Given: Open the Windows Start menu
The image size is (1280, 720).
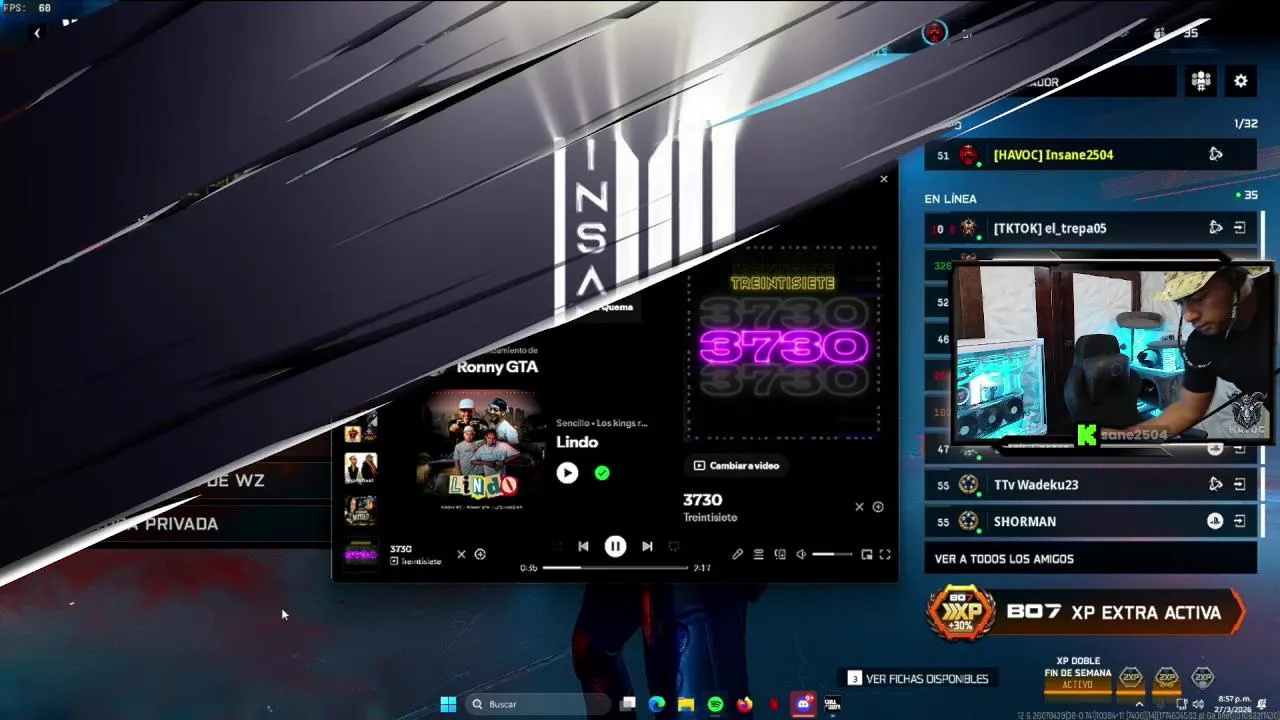Looking at the screenshot, I should tap(448, 704).
